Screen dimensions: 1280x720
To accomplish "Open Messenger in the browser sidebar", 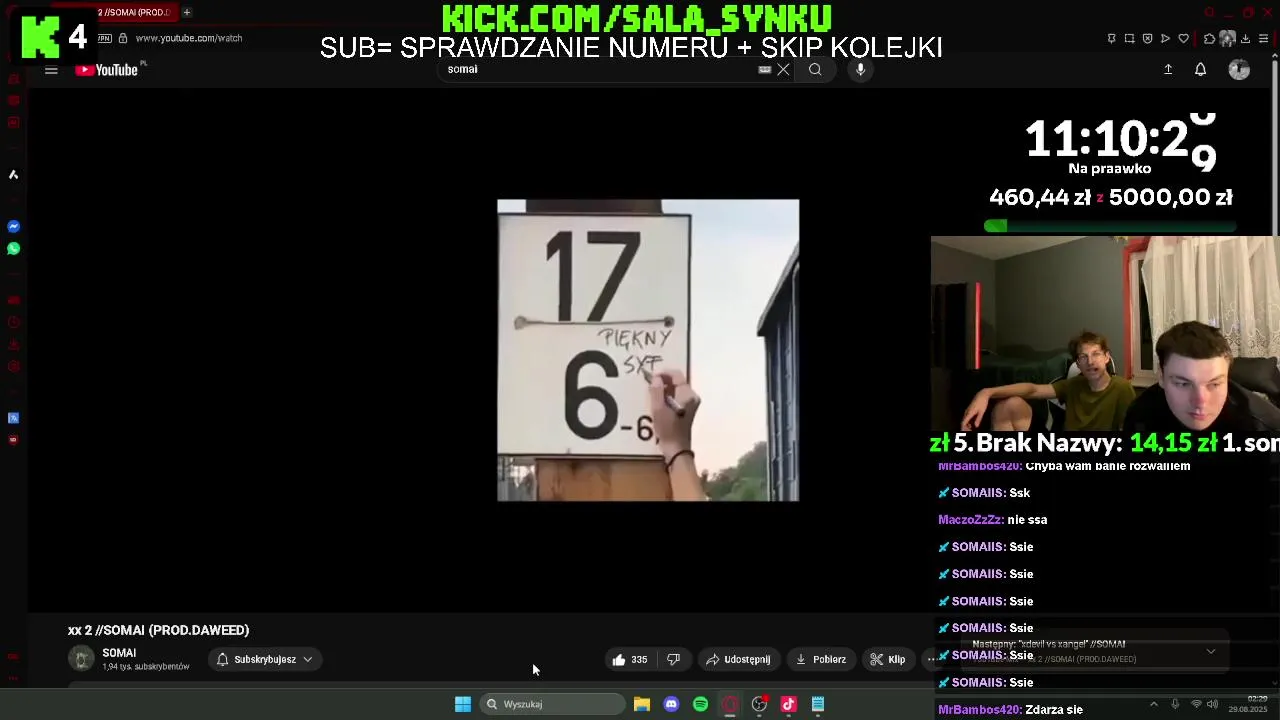I will point(13,227).
